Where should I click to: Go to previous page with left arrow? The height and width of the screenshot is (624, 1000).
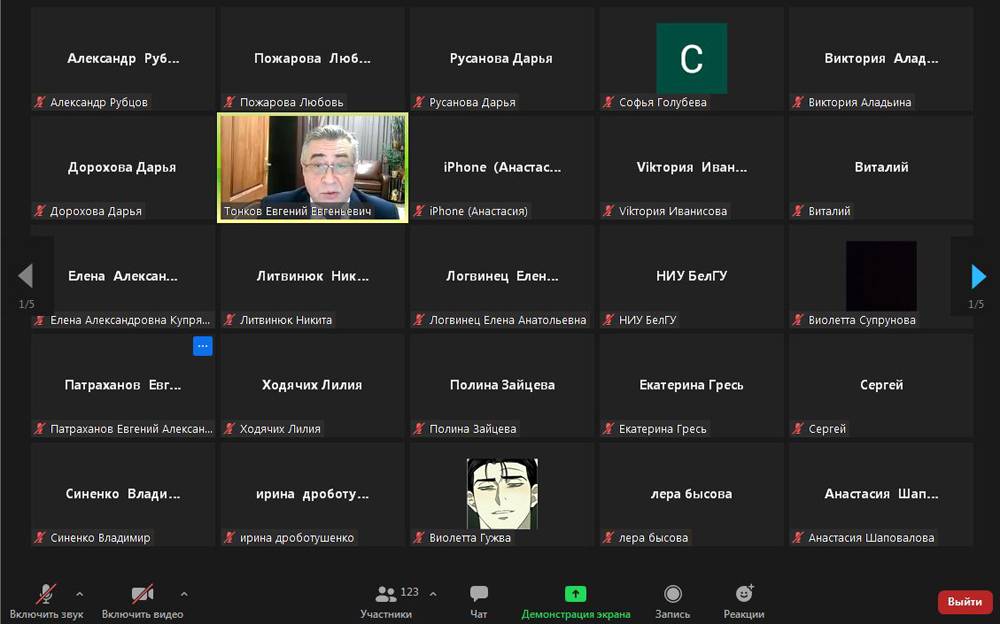click(x=25, y=276)
